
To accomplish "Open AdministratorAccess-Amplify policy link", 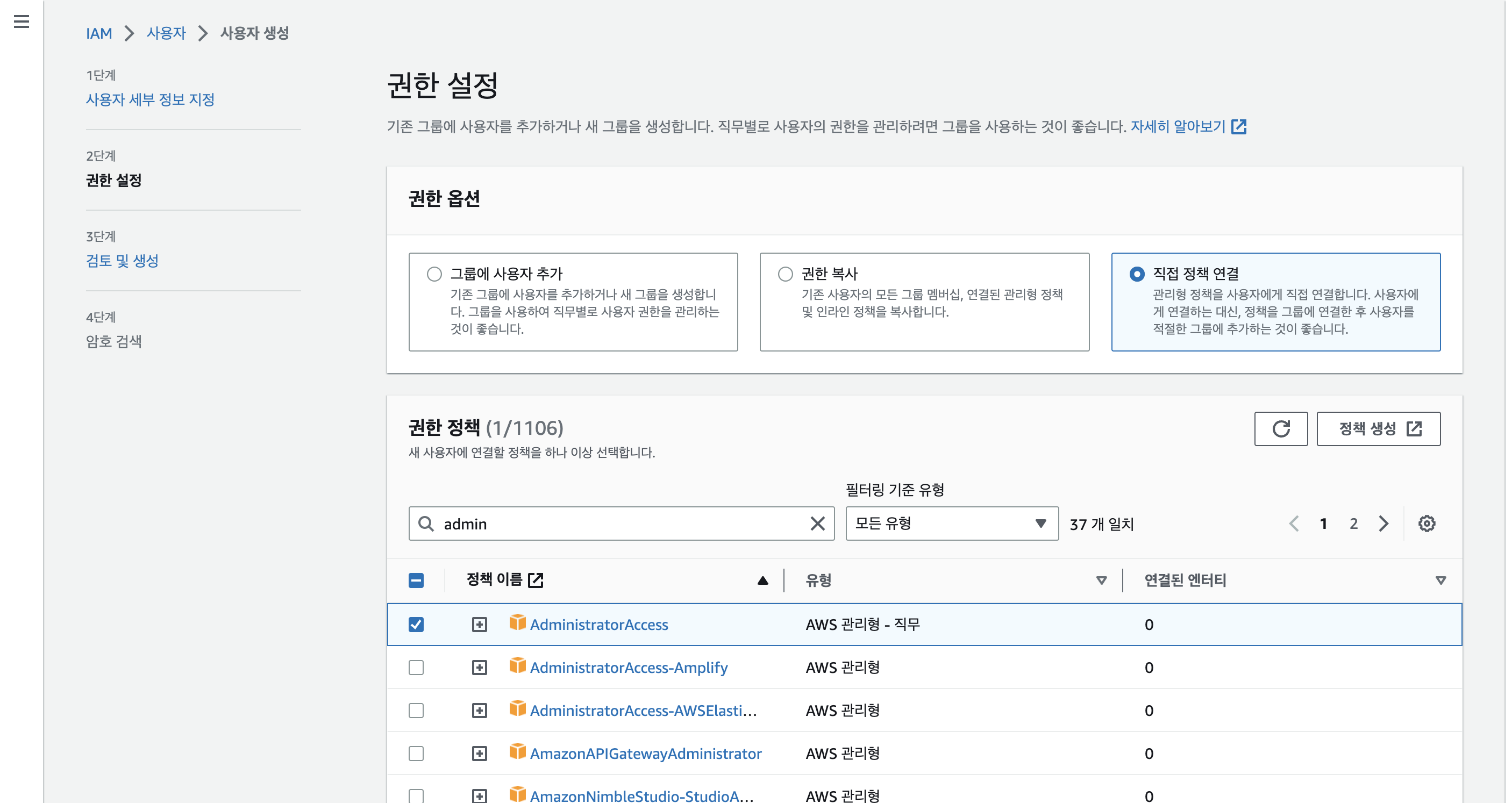I will [629, 668].
